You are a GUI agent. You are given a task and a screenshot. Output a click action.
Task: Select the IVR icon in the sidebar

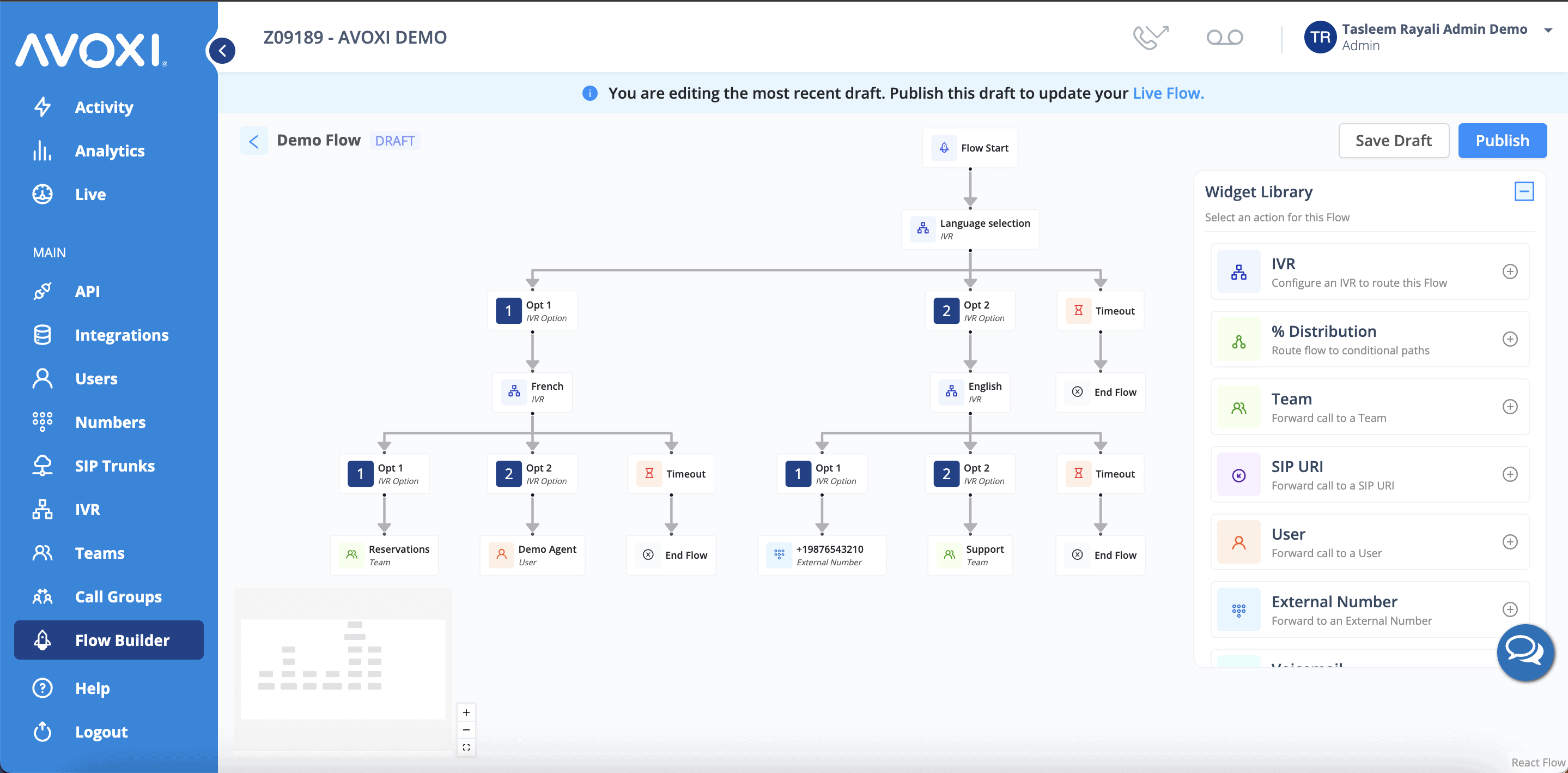pyautogui.click(x=42, y=509)
